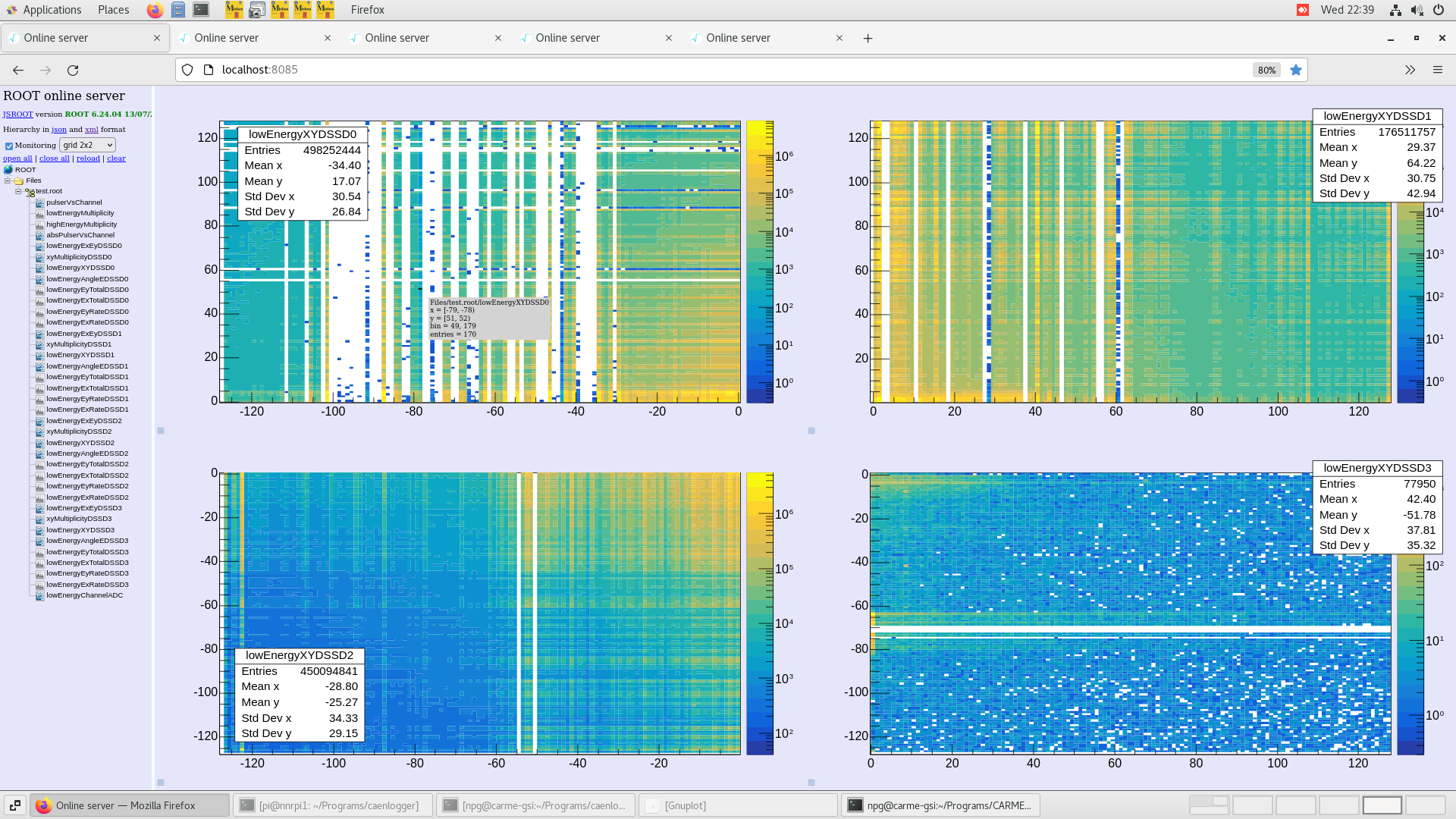Click the icon beside lowEnergyChannelADC
This screenshot has width=1456, height=819.
[x=39, y=595]
